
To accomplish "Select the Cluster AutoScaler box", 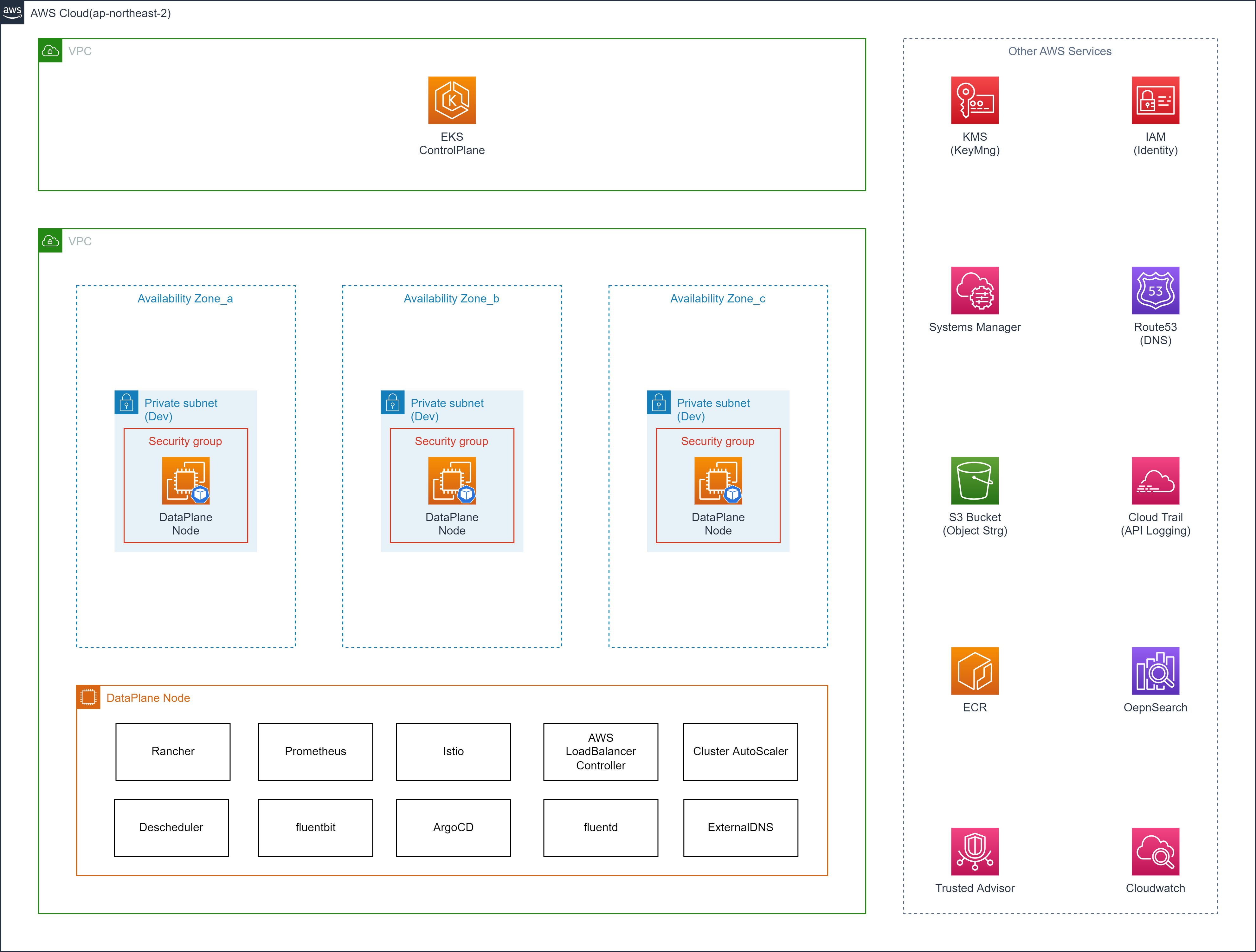I will click(x=740, y=752).
